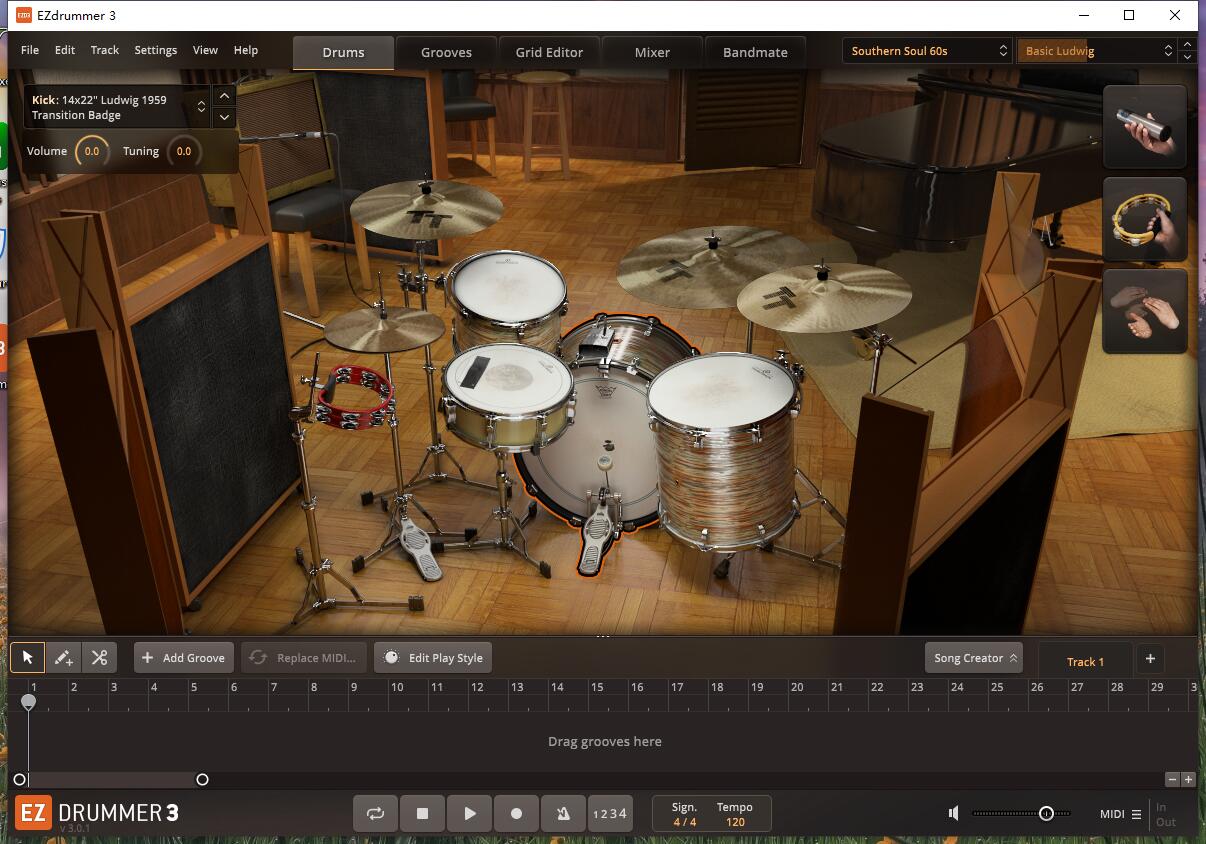Image resolution: width=1206 pixels, height=844 pixels.
Task: Click the crash cymbal above the hi-hat
Action: click(x=426, y=208)
